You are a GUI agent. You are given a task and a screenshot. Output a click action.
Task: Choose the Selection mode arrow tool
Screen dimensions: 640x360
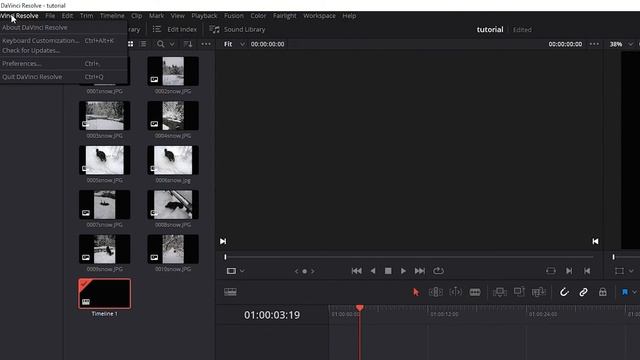(x=416, y=292)
